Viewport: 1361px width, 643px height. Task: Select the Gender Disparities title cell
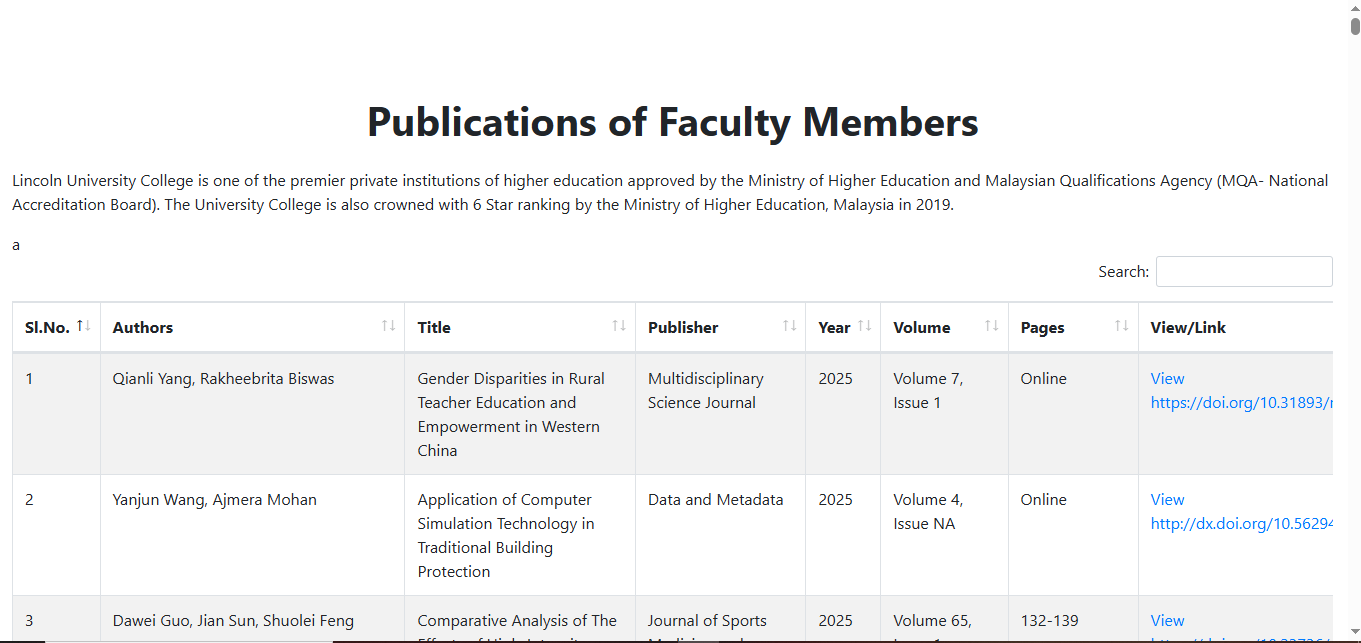pyautogui.click(x=519, y=414)
